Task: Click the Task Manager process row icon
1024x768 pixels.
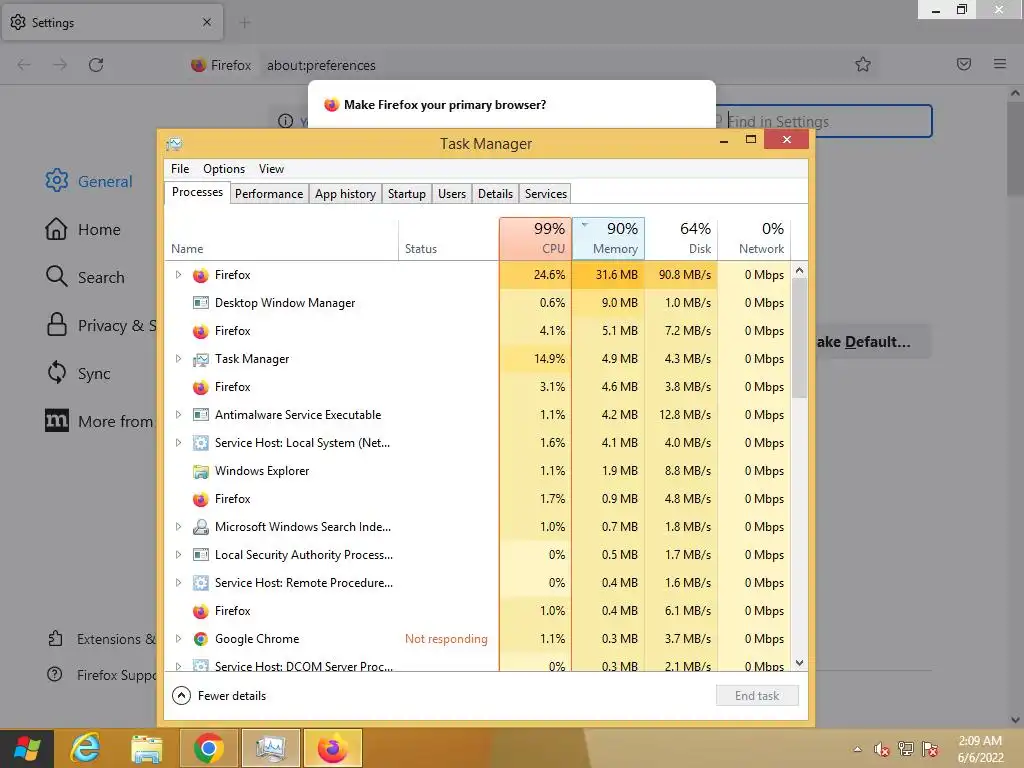Action: [x=200, y=359]
